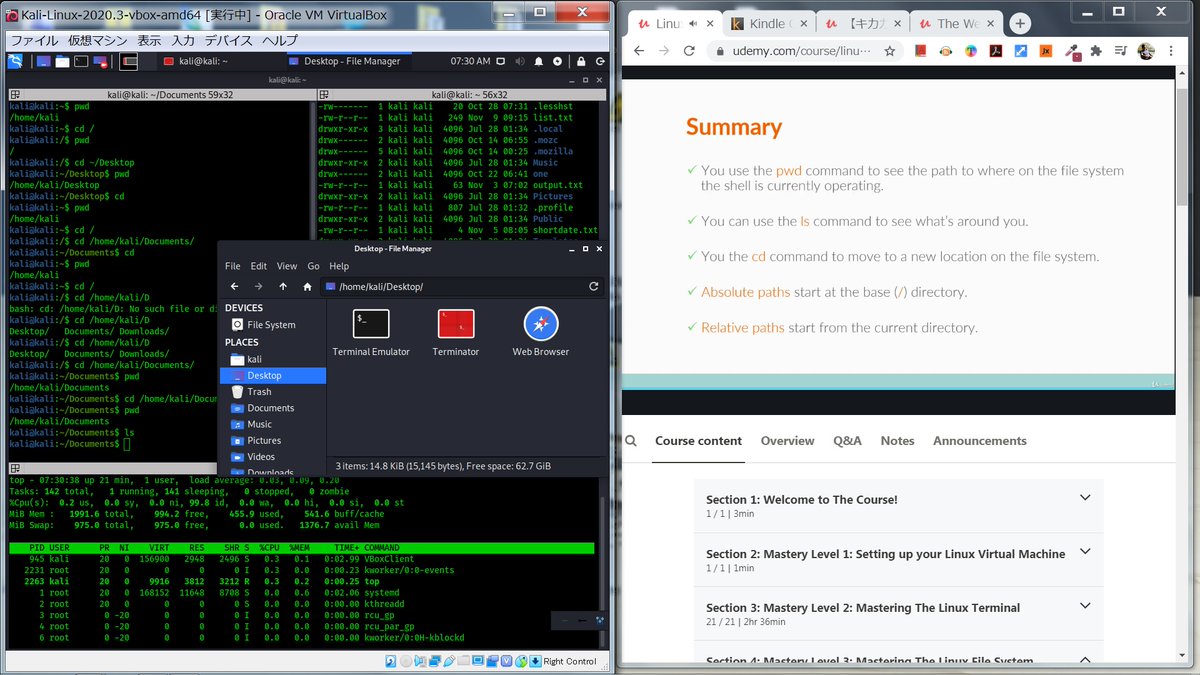This screenshot has width=1200, height=675.
Task: Switch to the Q&A tab on Udemy
Action: [847, 440]
